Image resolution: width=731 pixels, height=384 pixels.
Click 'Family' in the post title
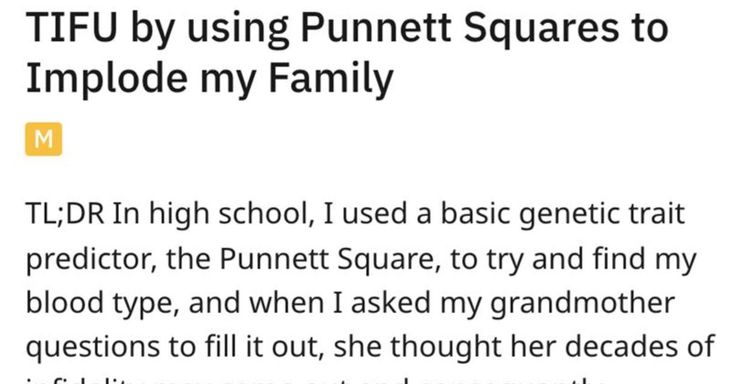[x=331, y=78]
